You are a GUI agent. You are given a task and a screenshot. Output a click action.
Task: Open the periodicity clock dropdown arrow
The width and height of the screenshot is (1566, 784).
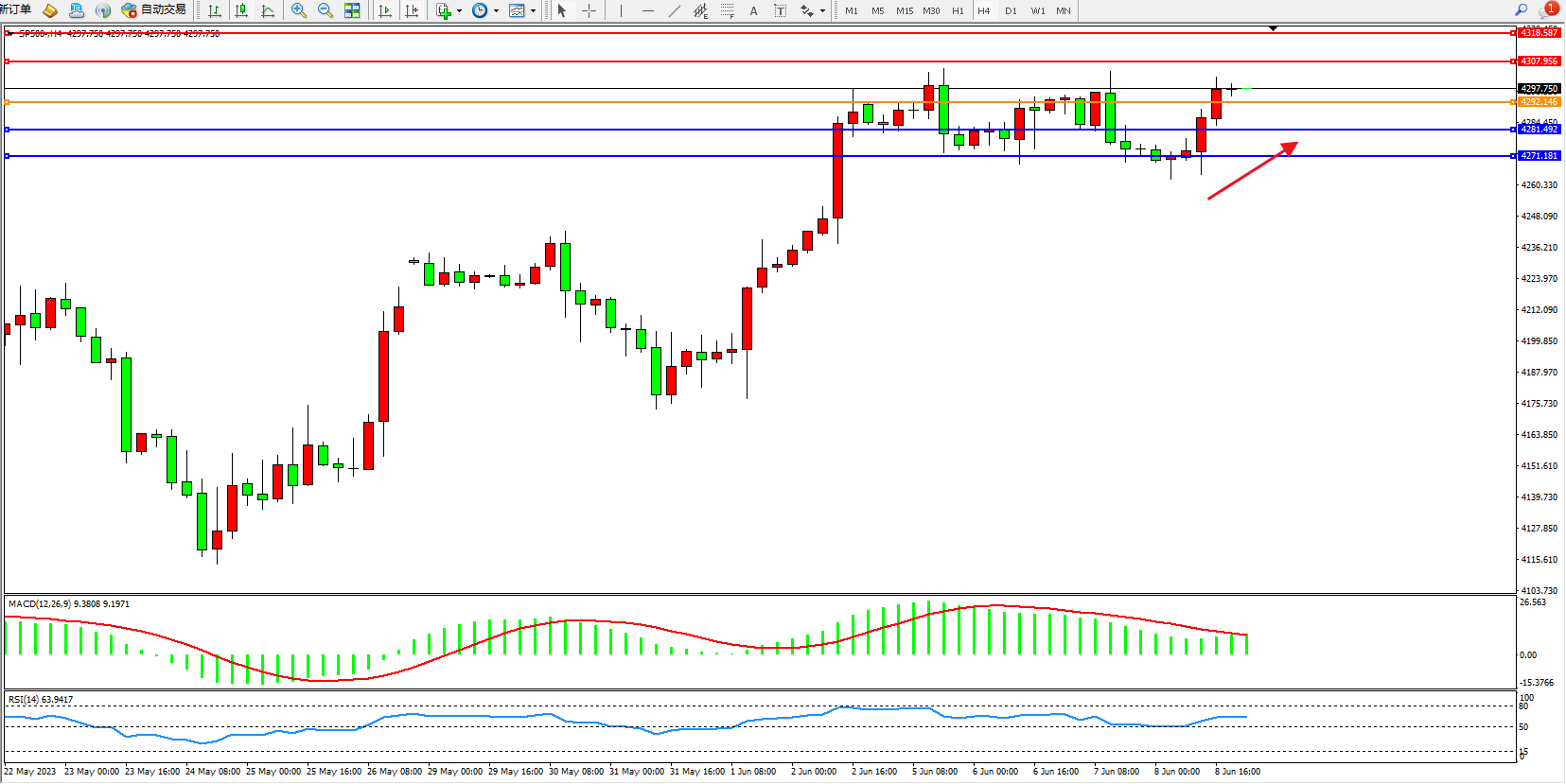click(497, 11)
